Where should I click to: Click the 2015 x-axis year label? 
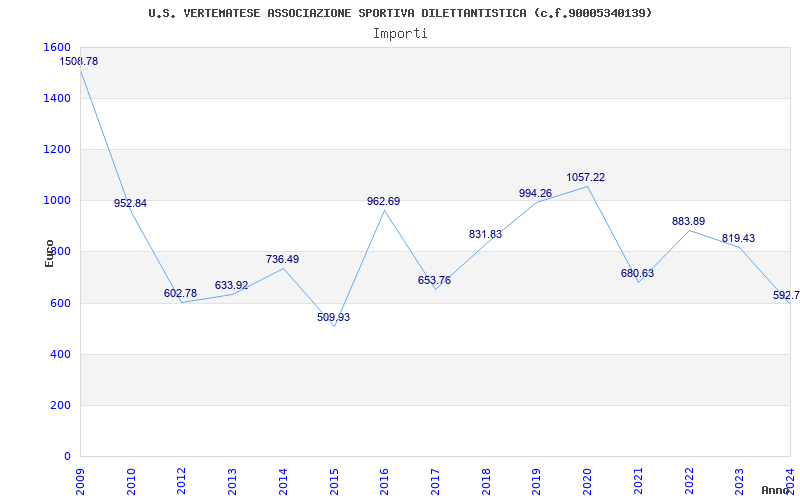334,481
